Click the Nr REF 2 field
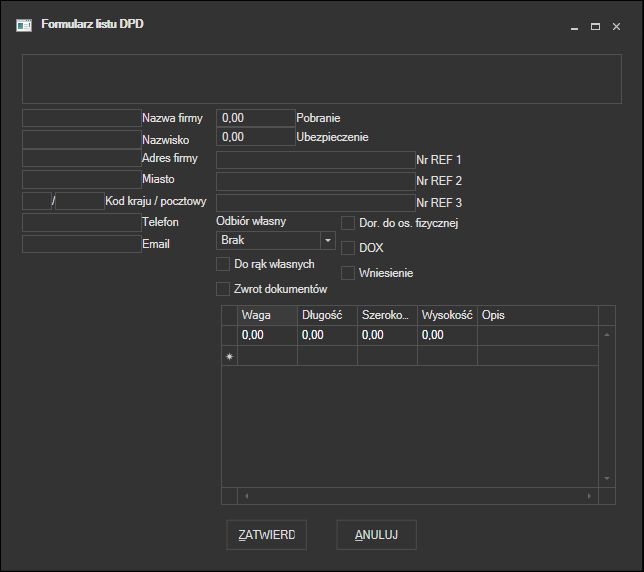The width and height of the screenshot is (644, 572). (316, 181)
